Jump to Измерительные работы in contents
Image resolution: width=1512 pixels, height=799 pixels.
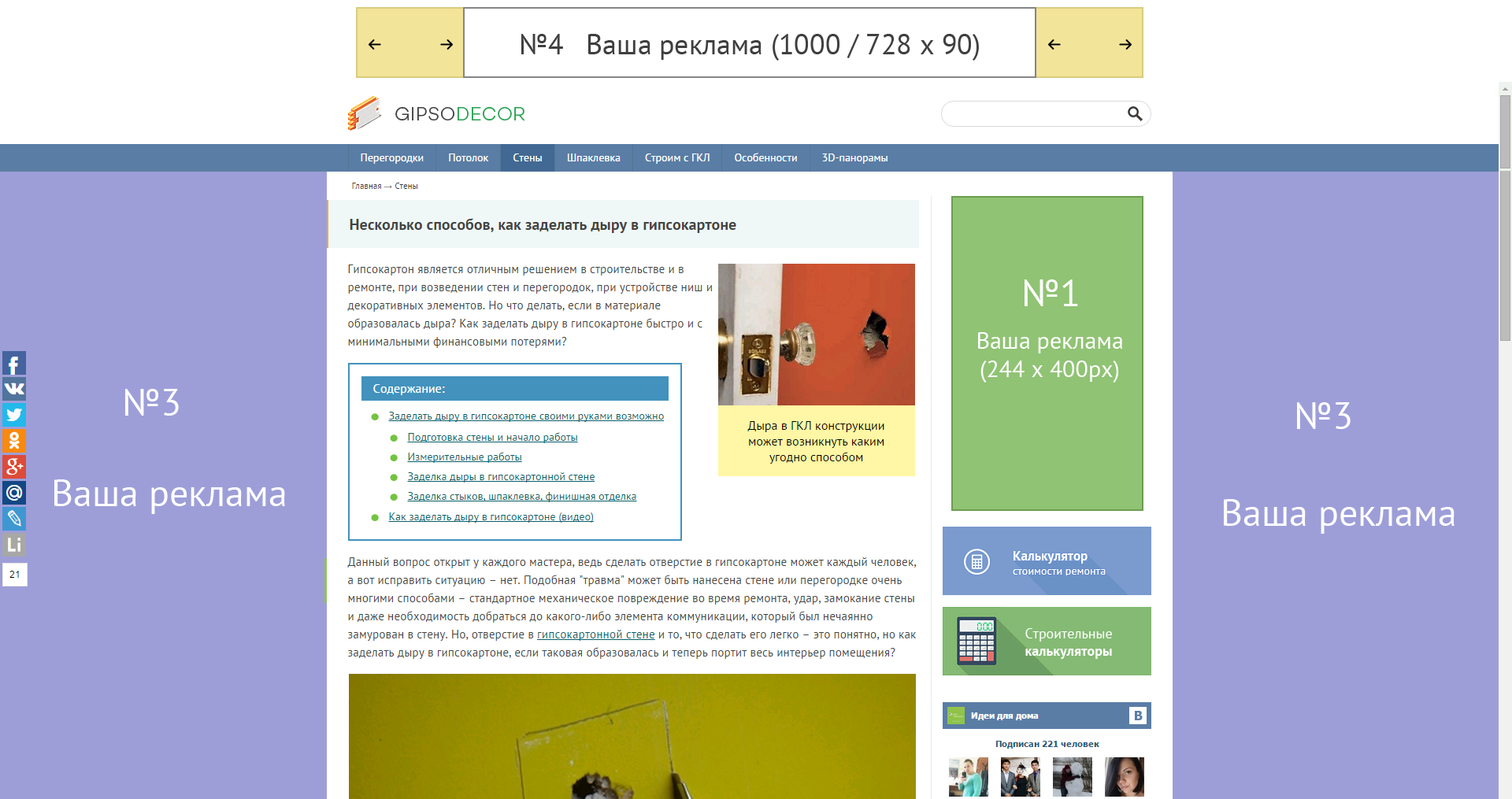(x=464, y=457)
